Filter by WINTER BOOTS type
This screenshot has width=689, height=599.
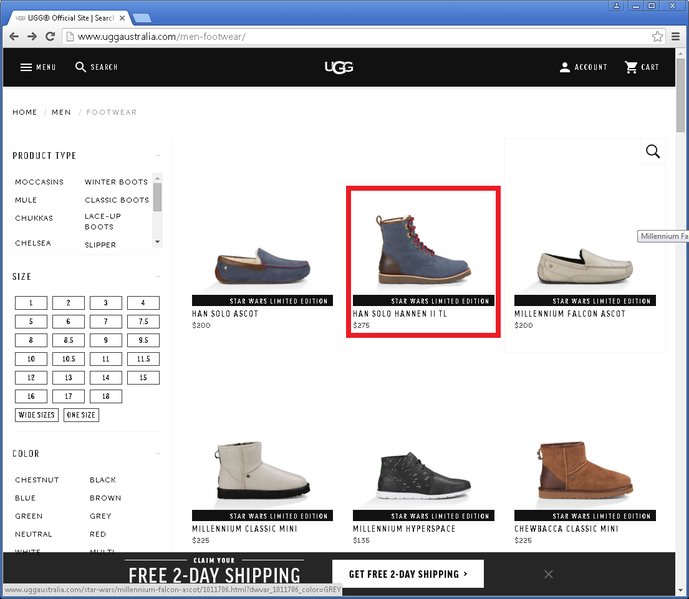(116, 182)
